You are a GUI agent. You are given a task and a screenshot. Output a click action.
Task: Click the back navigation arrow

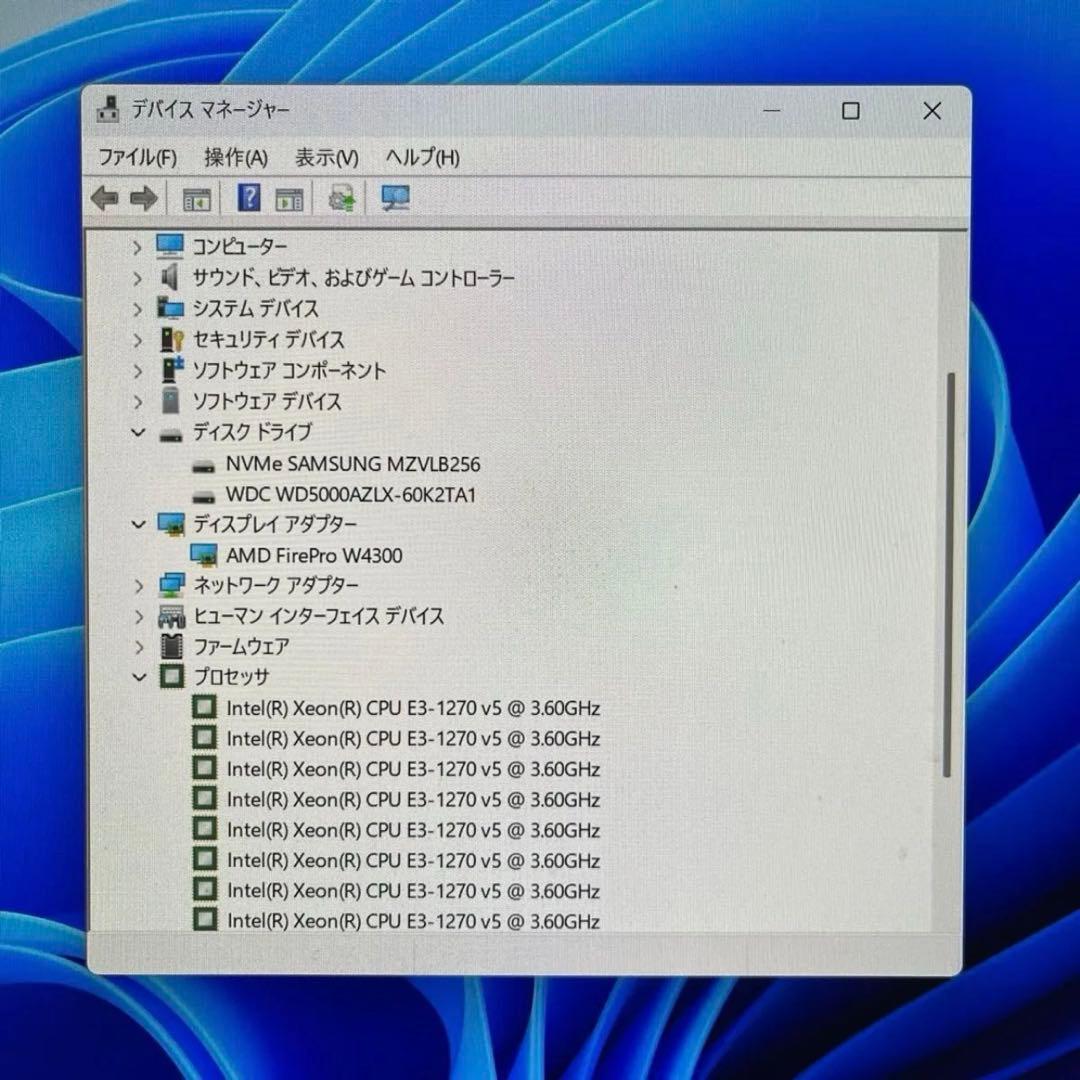point(107,197)
